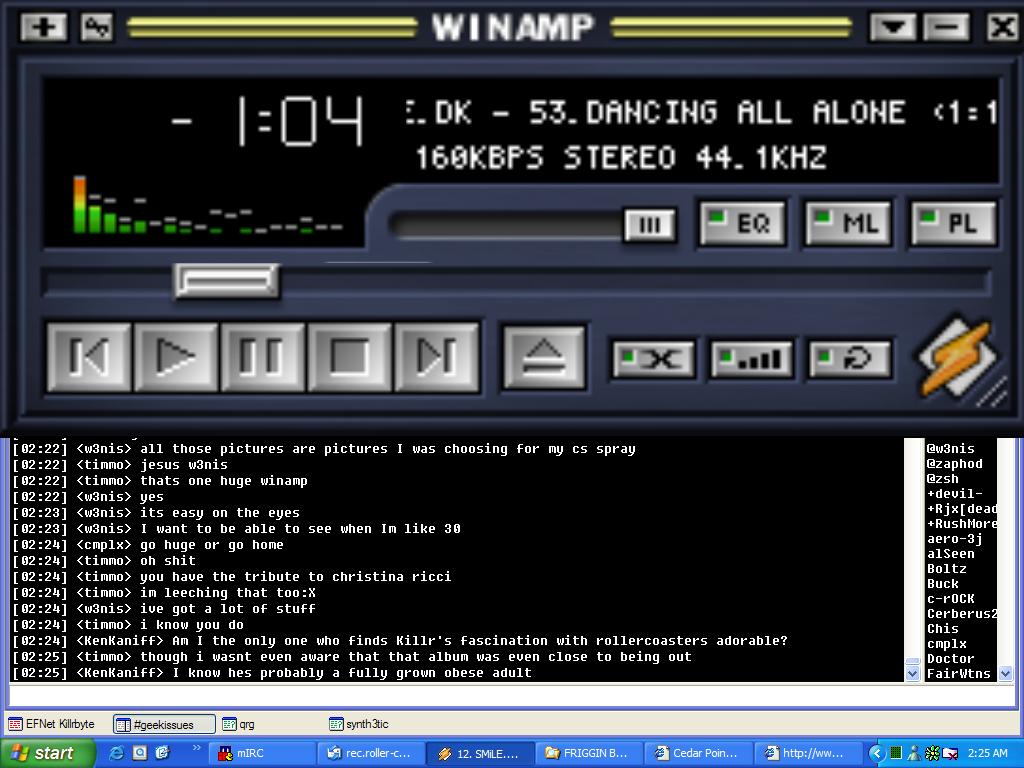Click the "go huge or go home" message

212,545
